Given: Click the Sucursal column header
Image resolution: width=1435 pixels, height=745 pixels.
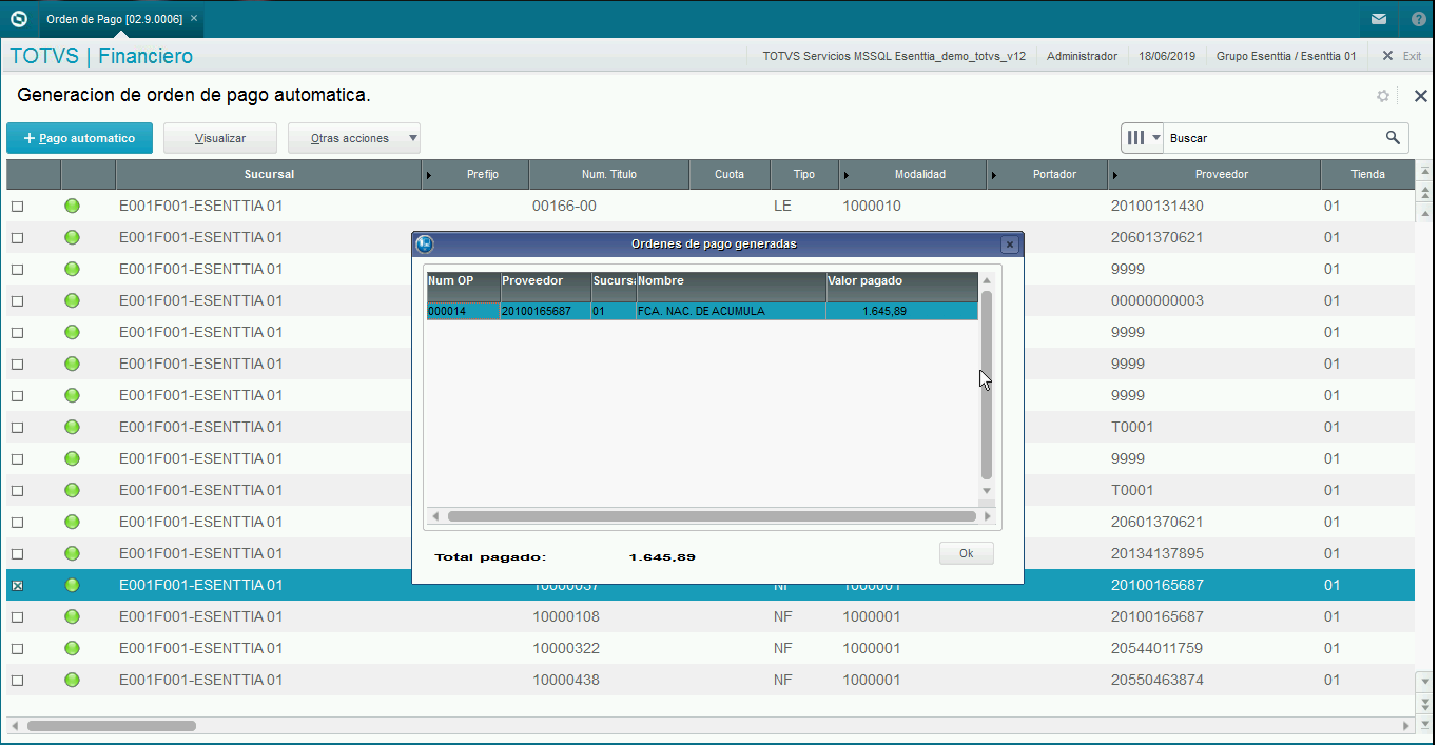Looking at the screenshot, I should 269,174.
